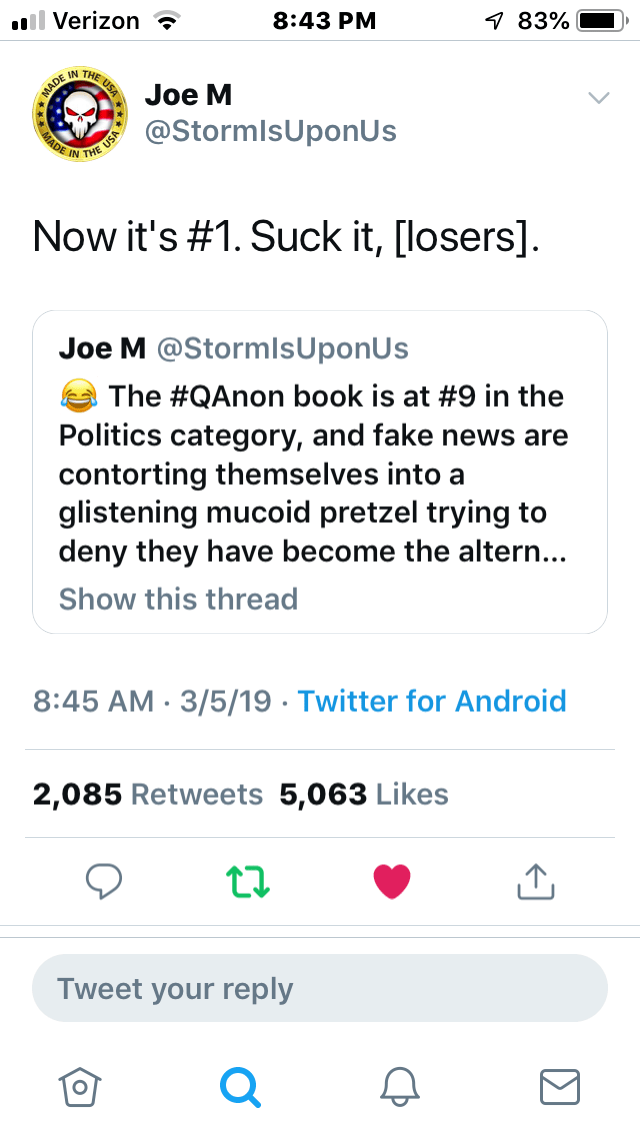Tap the reply speech bubble icon
Screen dimensions: 640x1136
104,881
